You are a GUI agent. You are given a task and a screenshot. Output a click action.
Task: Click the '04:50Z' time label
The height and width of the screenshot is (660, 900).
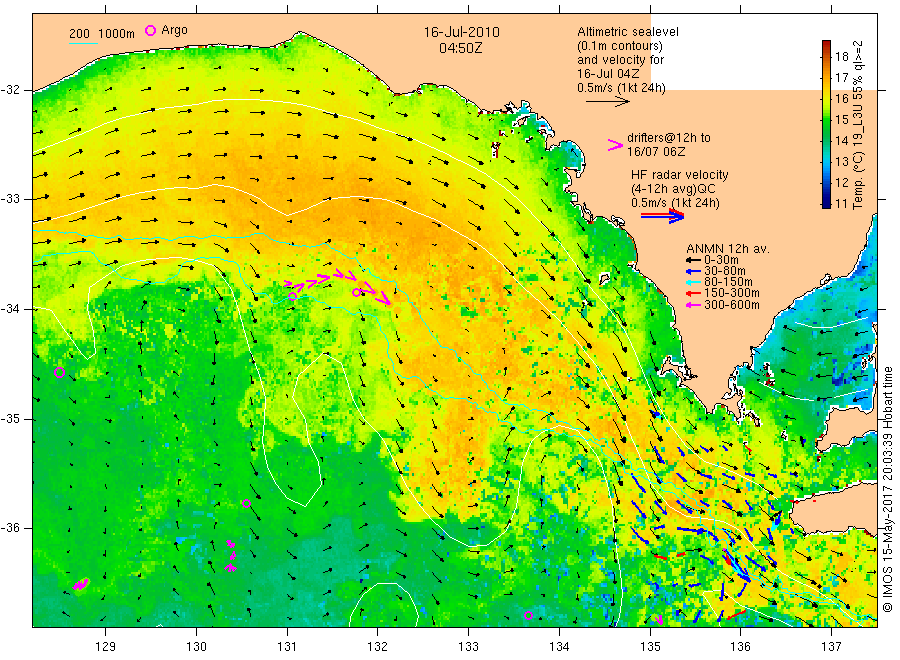[x=461, y=48]
